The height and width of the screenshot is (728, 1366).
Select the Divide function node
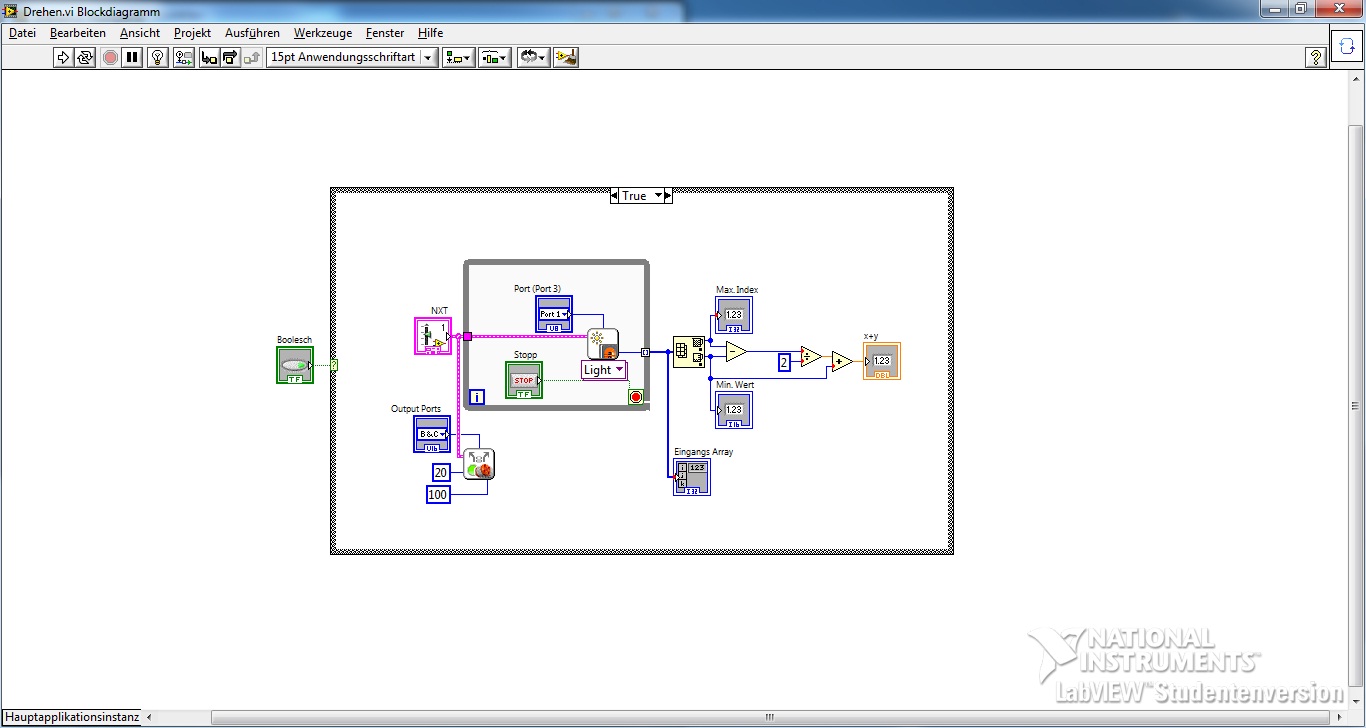811,357
